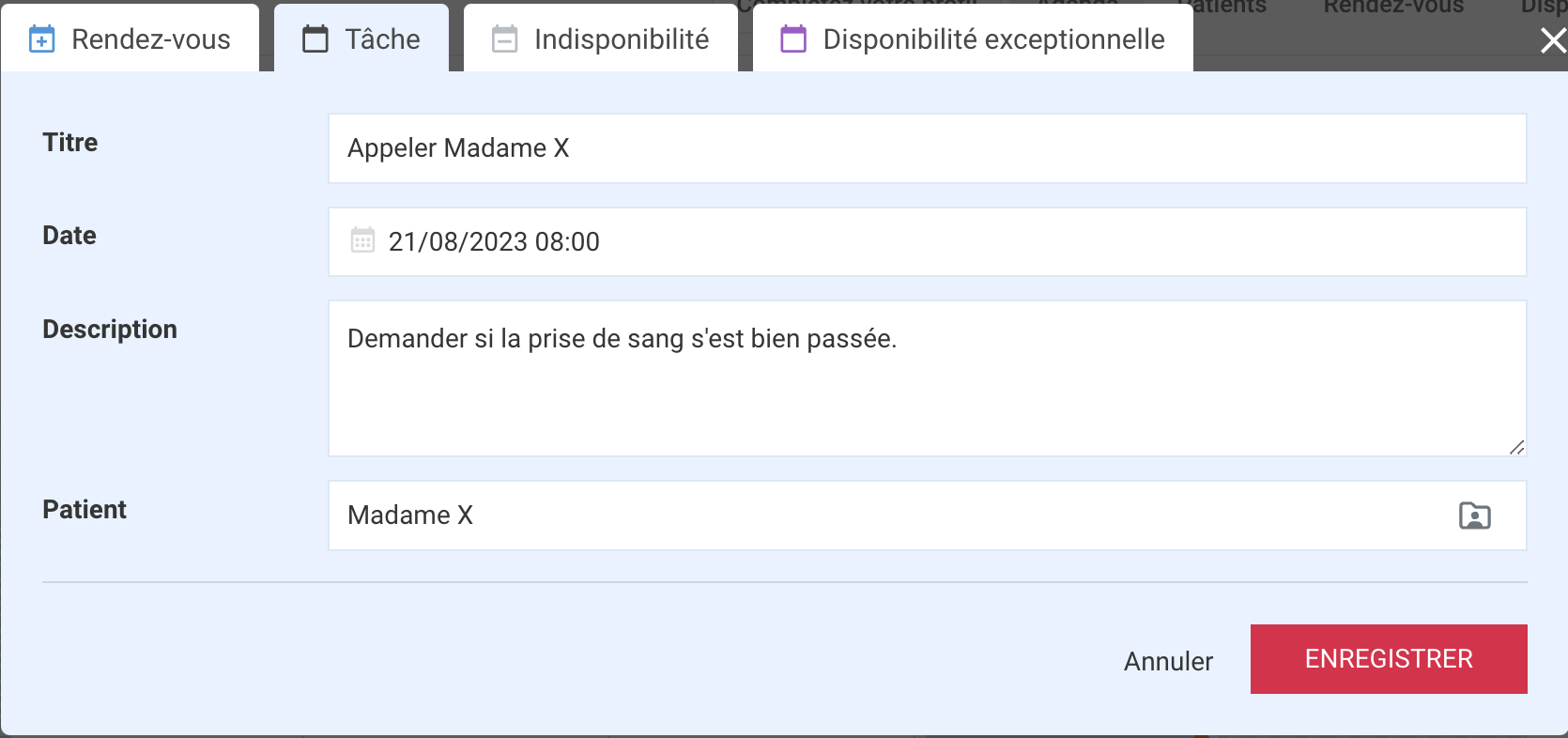Click the Rendez-vous calendar plus icon

click(42, 39)
